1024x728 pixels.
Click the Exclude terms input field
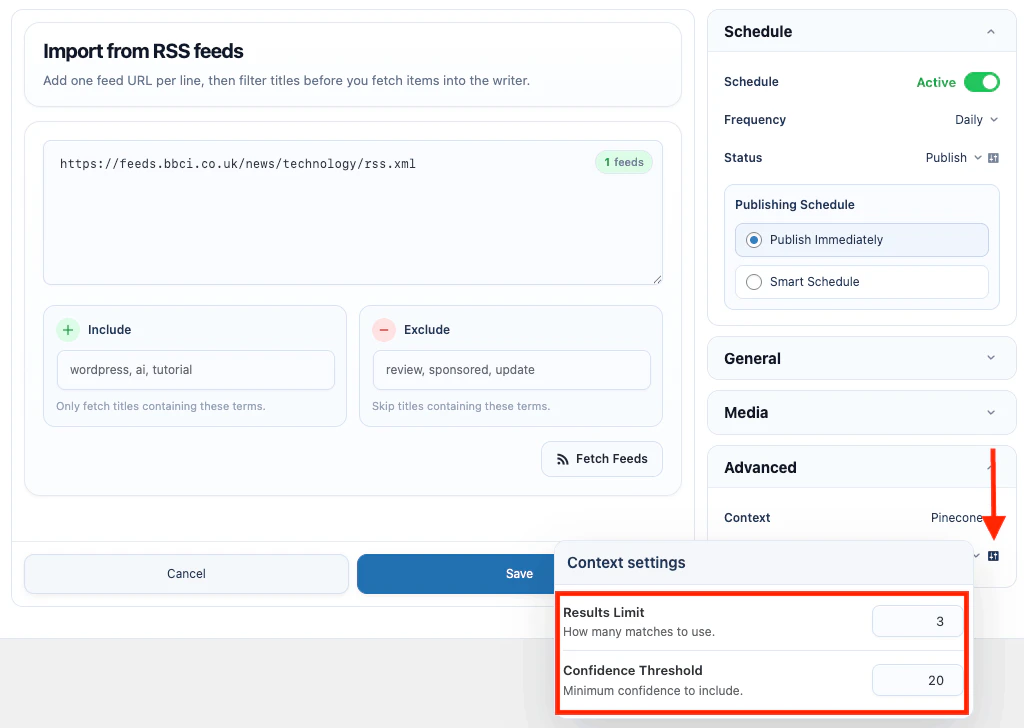tap(511, 370)
